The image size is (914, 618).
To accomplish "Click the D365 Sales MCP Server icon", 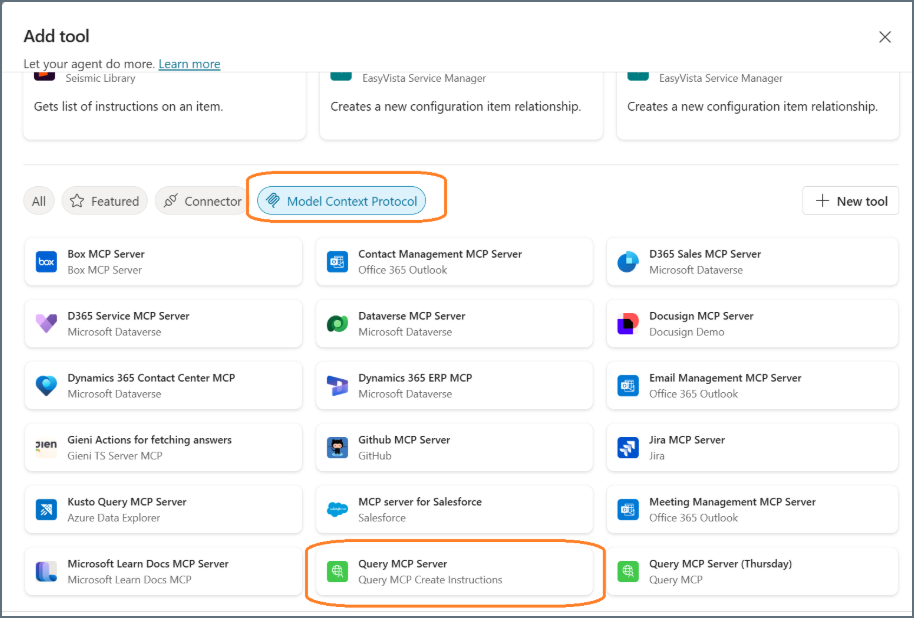I will pyautogui.click(x=628, y=262).
